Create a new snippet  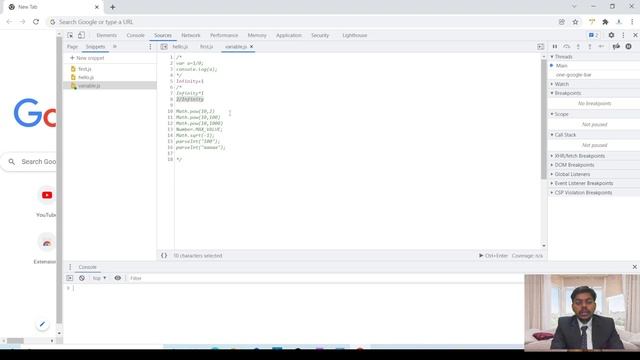click(x=87, y=58)
